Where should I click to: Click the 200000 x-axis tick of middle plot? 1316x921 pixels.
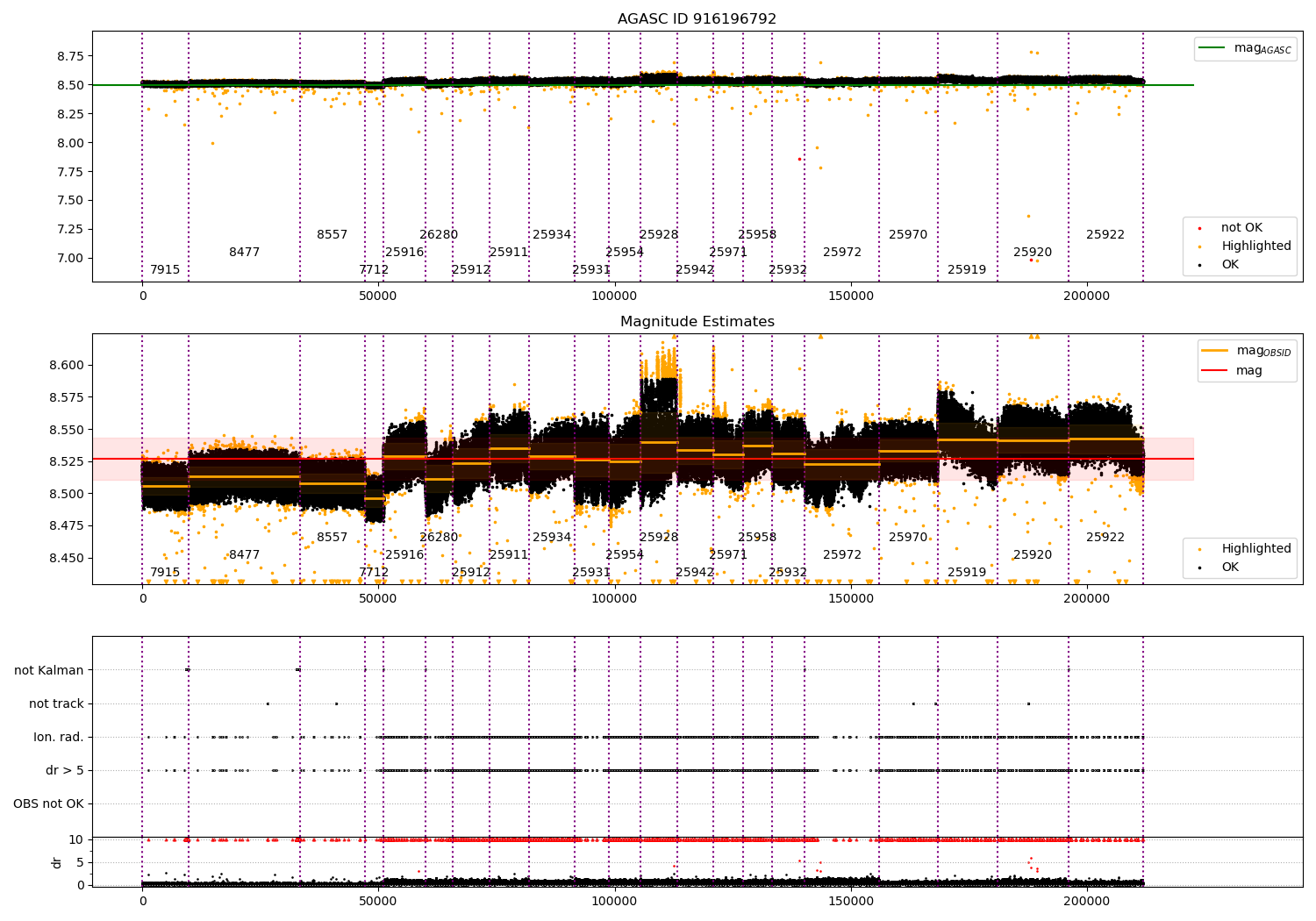pos(1087,599)
